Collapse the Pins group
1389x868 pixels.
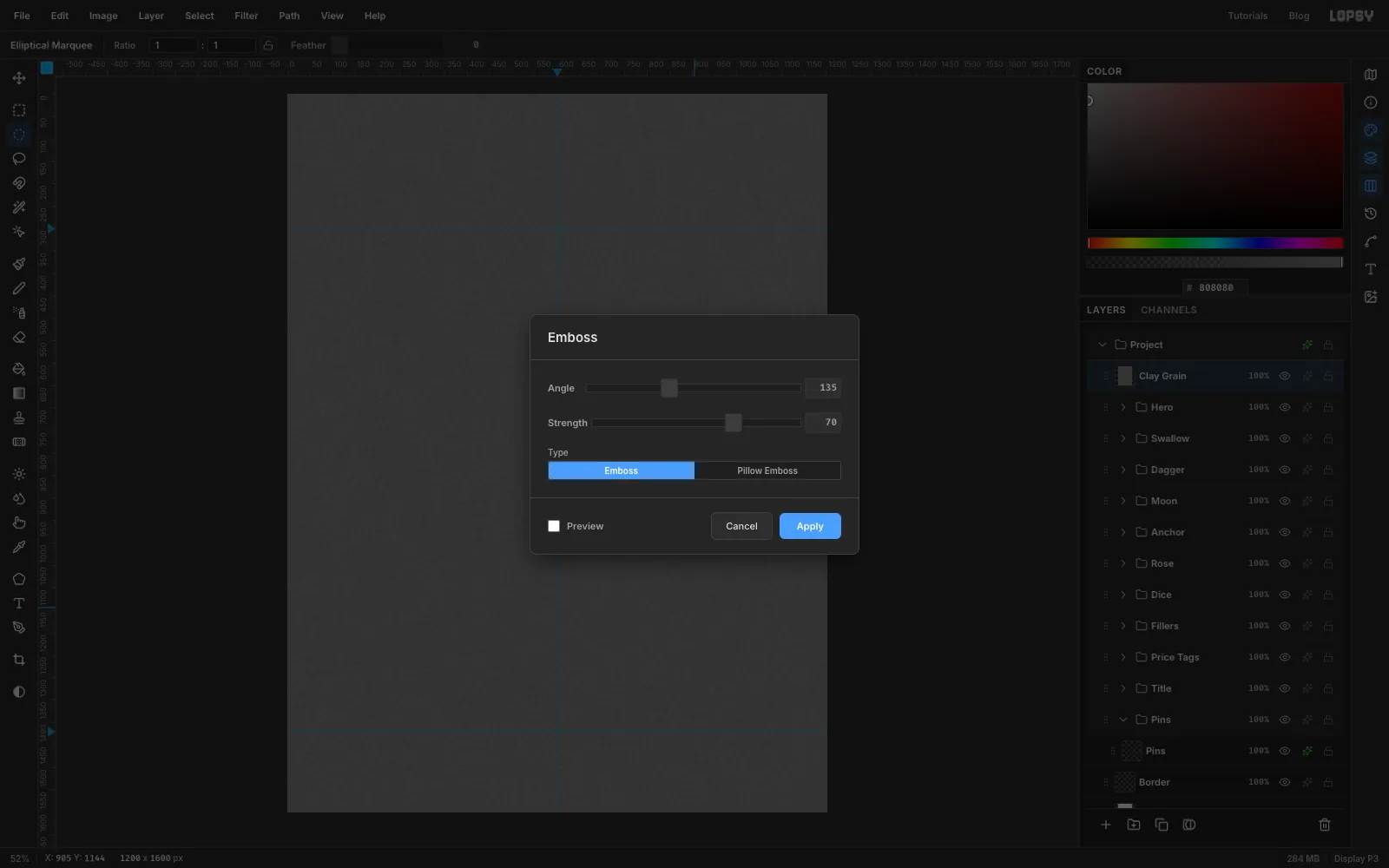pos(1123,720)
